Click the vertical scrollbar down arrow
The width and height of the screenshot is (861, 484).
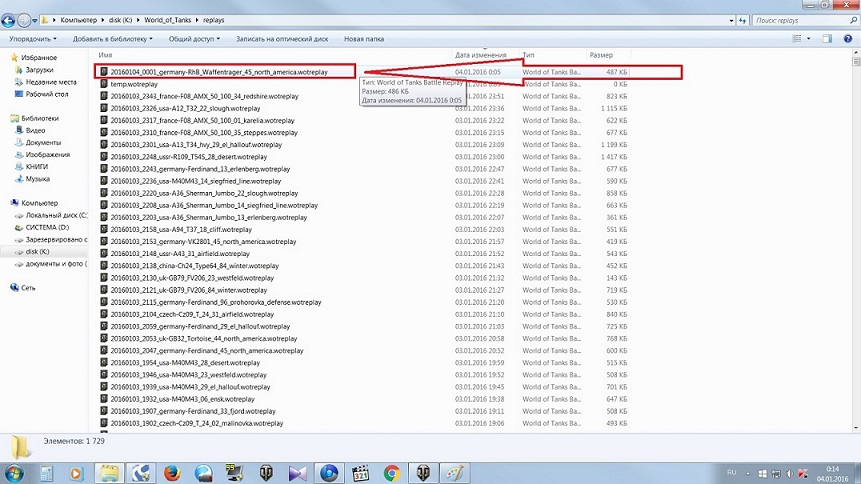click(856, 428)
